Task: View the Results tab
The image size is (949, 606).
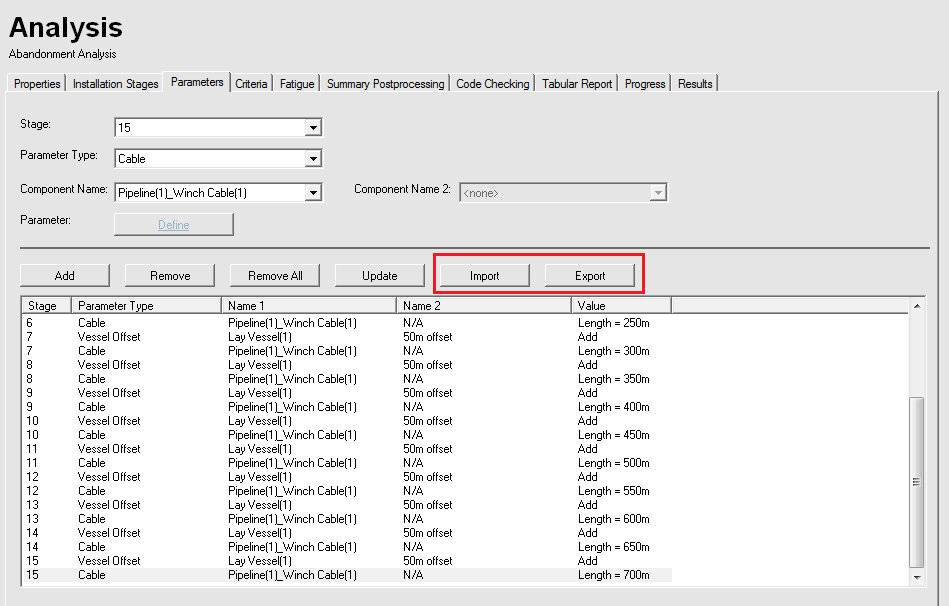Action: pyautogui.click(x=695, y=84)
